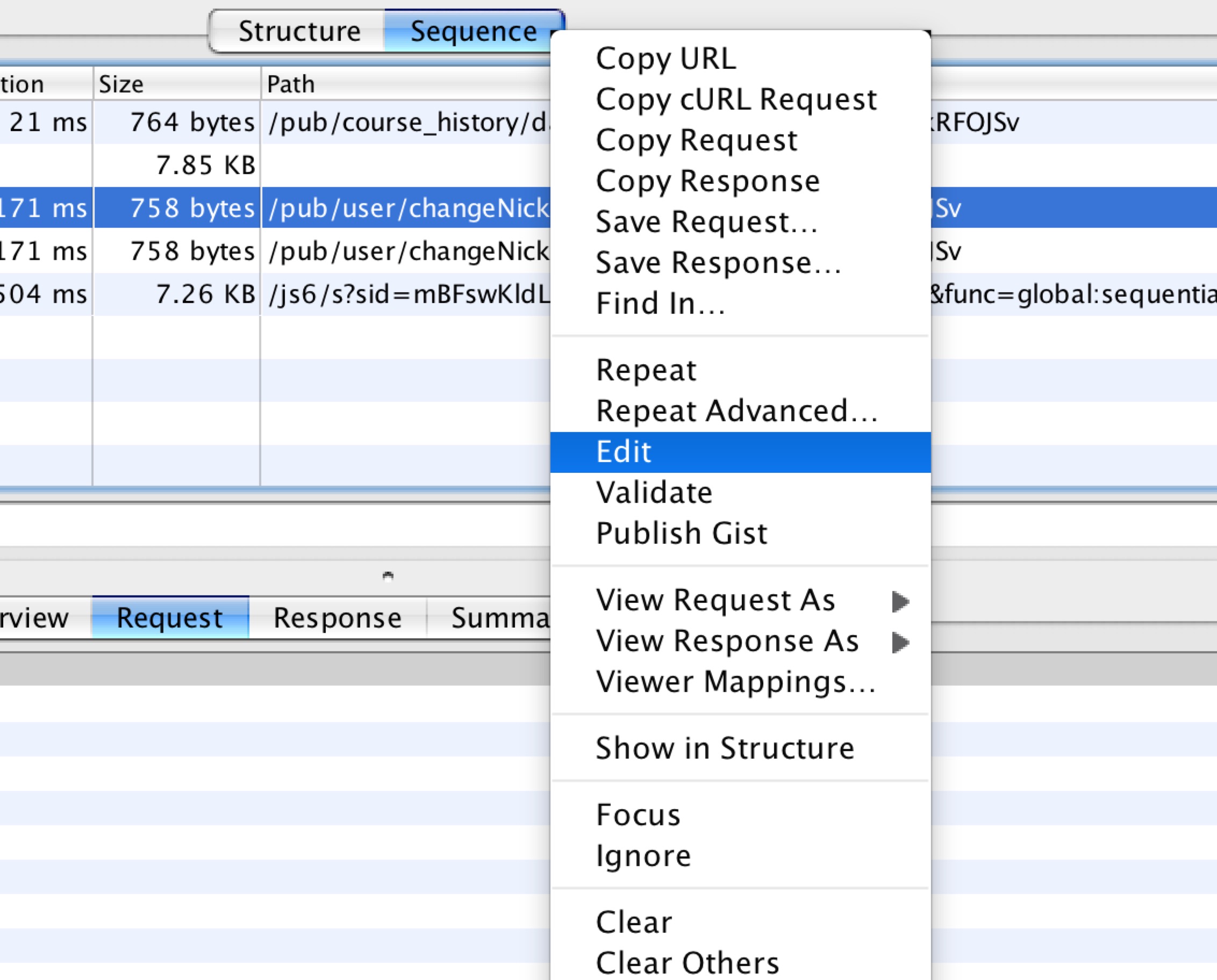Click the Size column header
The height and width of the screenshot is (980, 1217).
pos(121,84)
